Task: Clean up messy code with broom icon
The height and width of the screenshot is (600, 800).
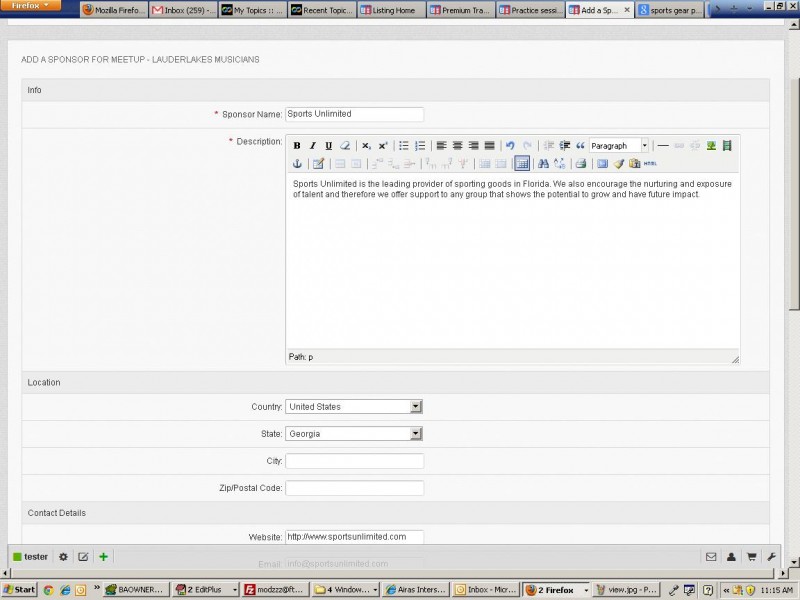Action: coord(619,164)
